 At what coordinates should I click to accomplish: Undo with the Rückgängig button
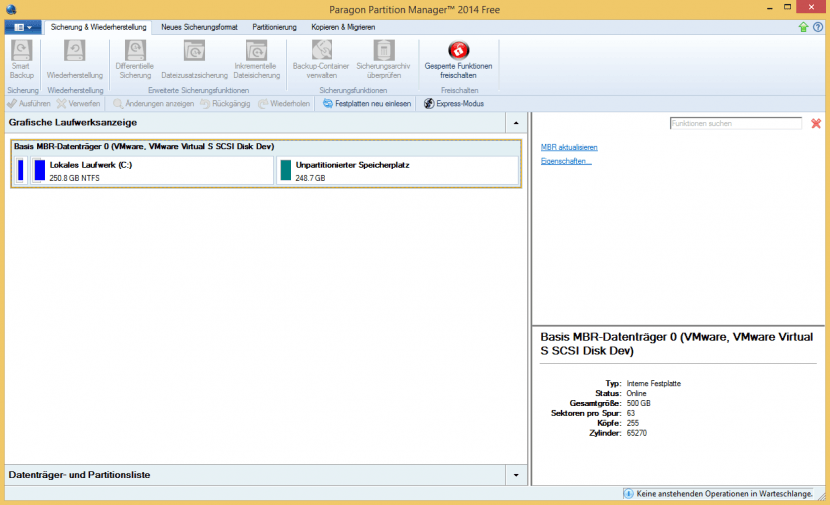tap(225, 104)
